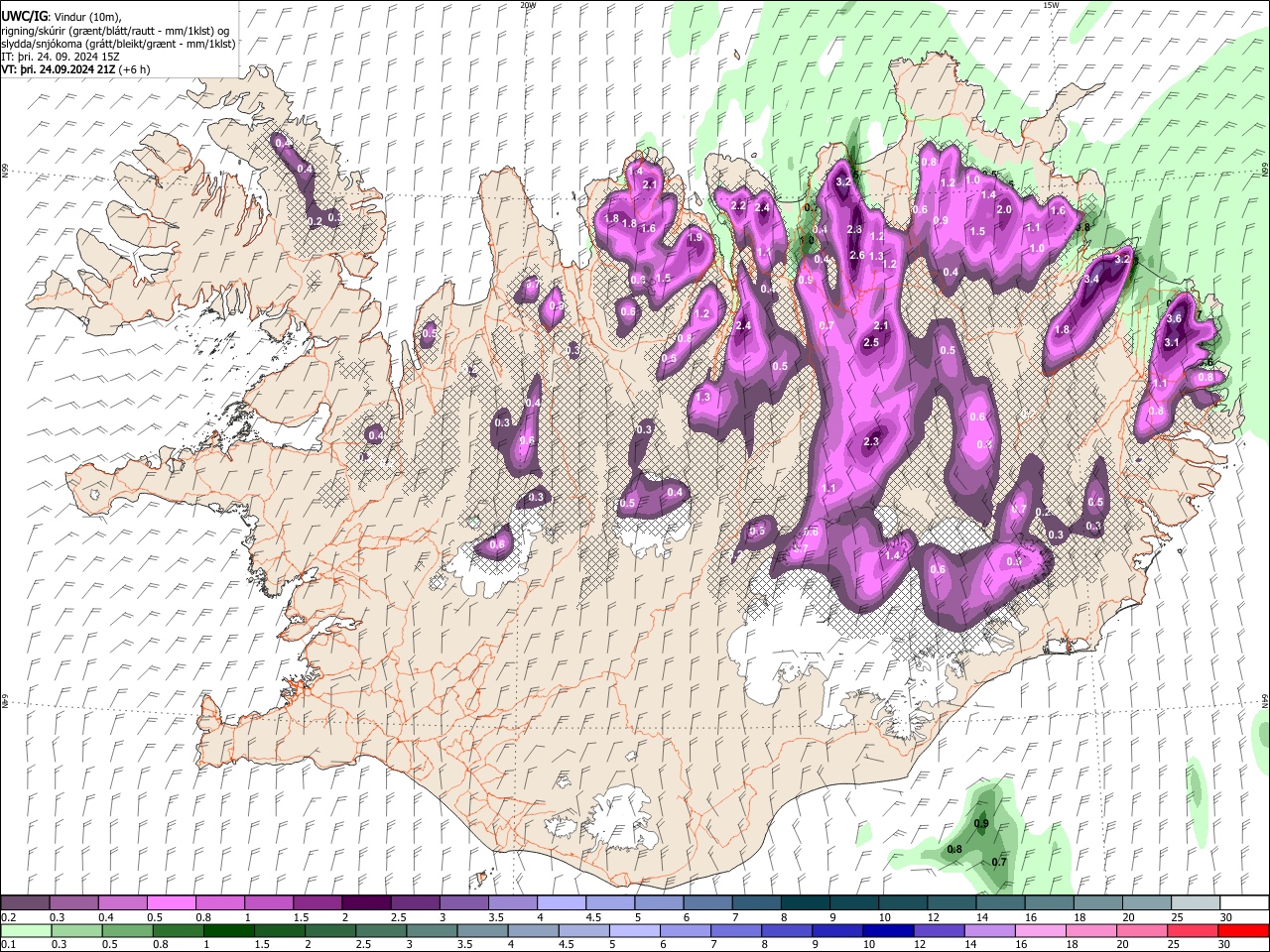
Task: Click the 64N latitude label on the right edge
Action: tap(1265, 701)
